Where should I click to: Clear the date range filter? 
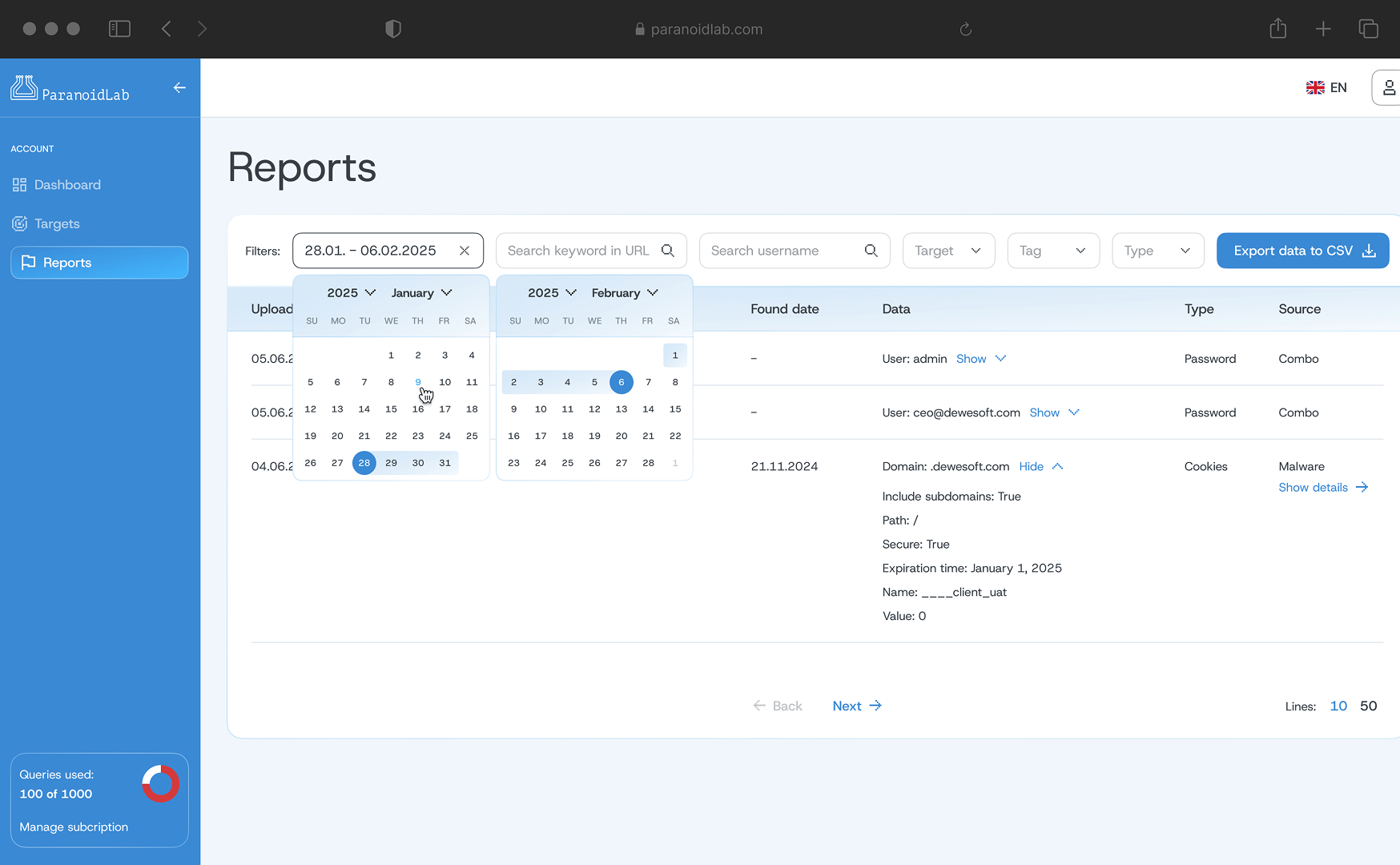coord(465,251)
